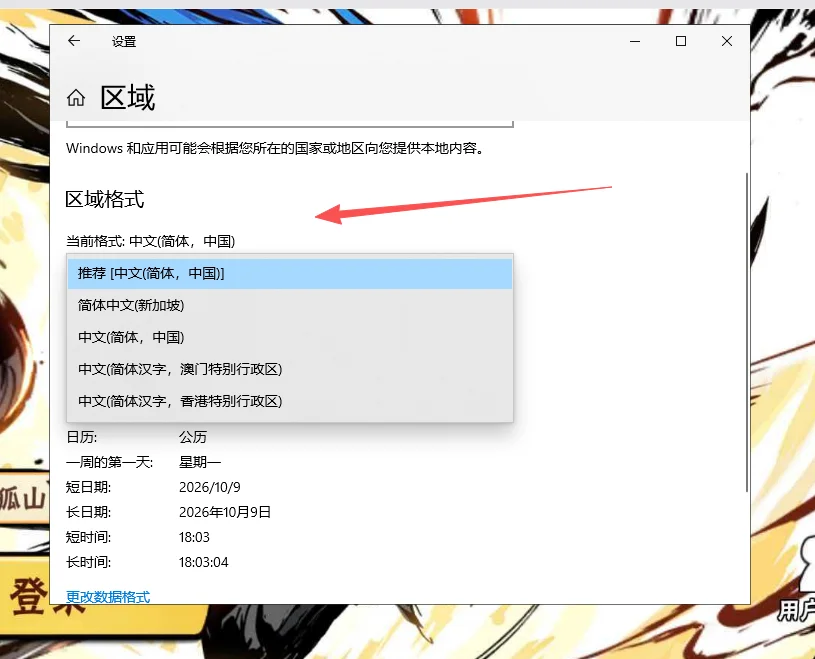The height and width of the screenshot is (659, 815).
Task: Click the 短时间: label
Action: click(88, 537)
